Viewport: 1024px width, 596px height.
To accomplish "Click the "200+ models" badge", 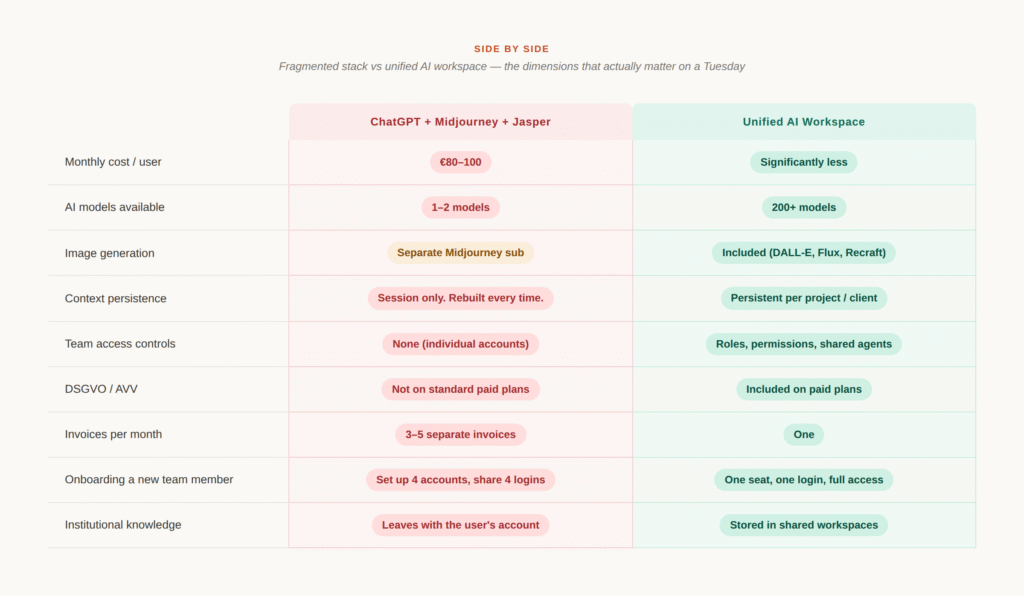I will 803,208.
